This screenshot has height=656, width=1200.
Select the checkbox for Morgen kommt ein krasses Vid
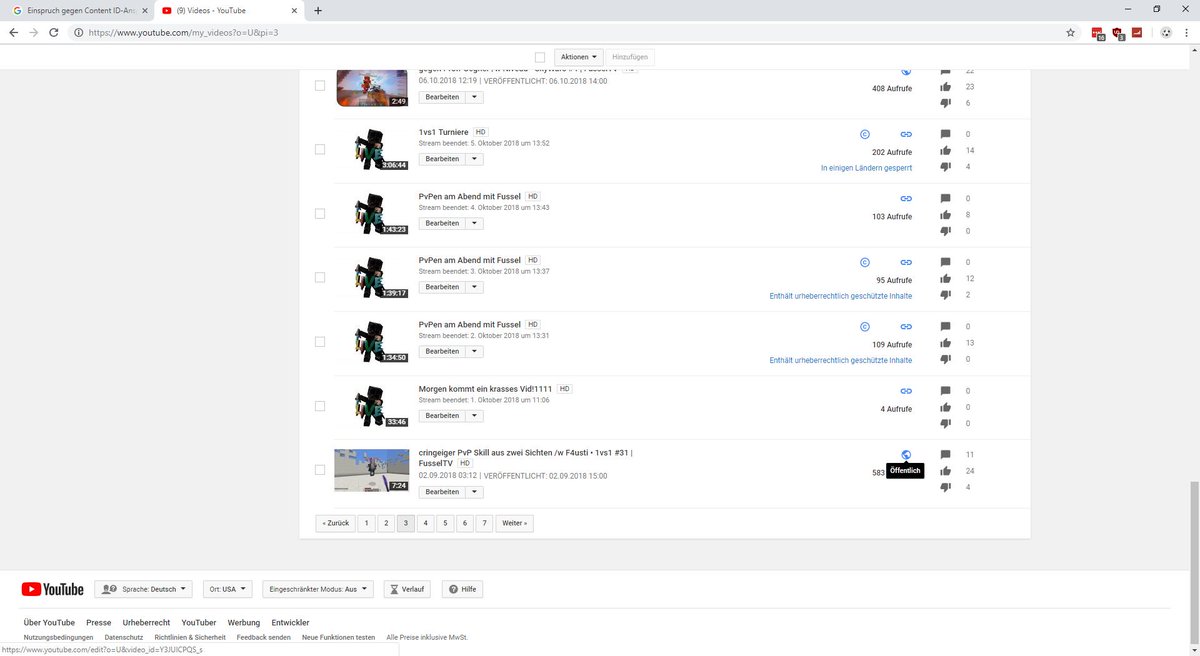pyautogui.click(x=320, y=406)
